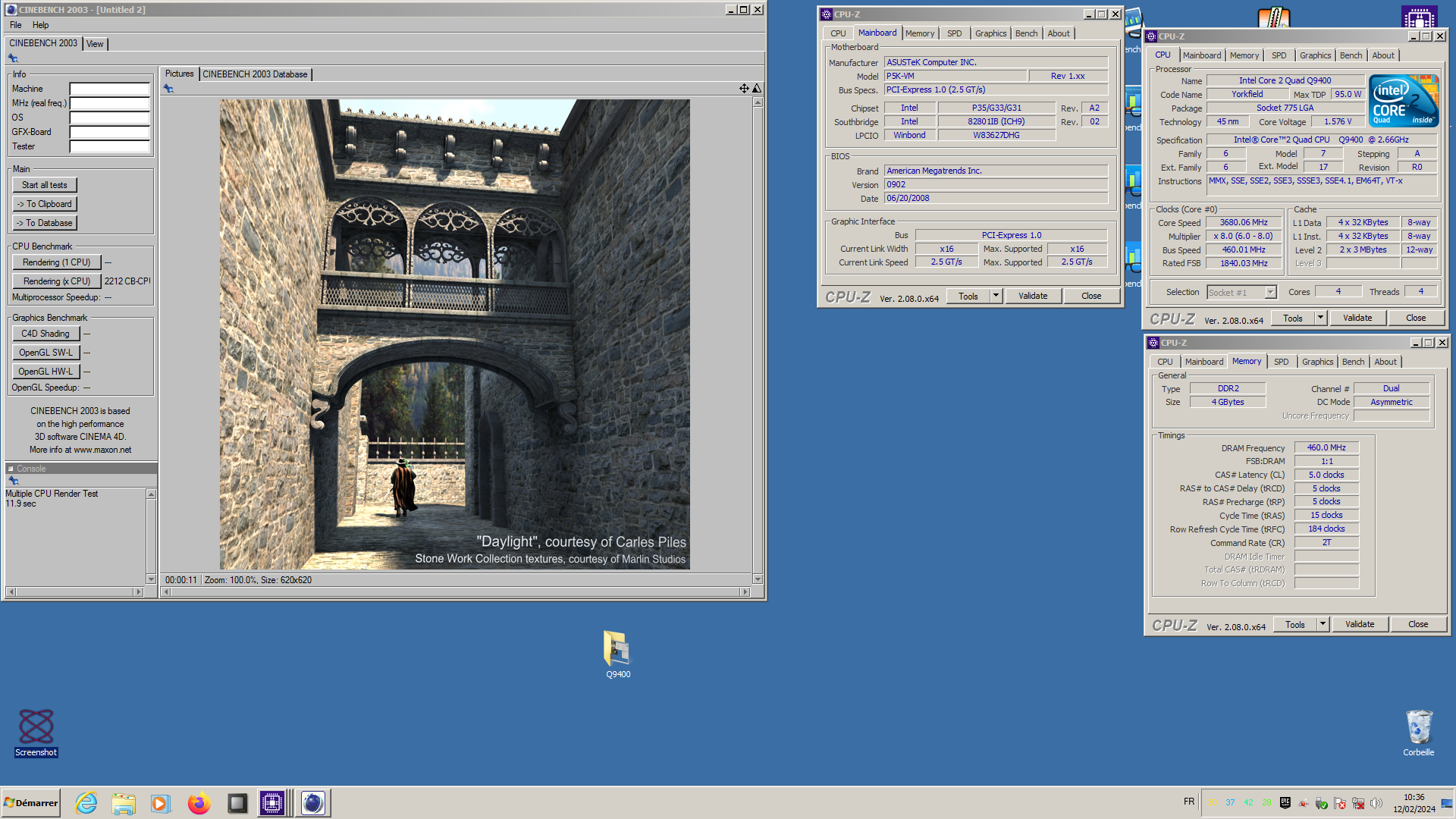The height and width of the screenshot is (819, 1456).
Task: Start the C4D Shading test
Action: 45,334
